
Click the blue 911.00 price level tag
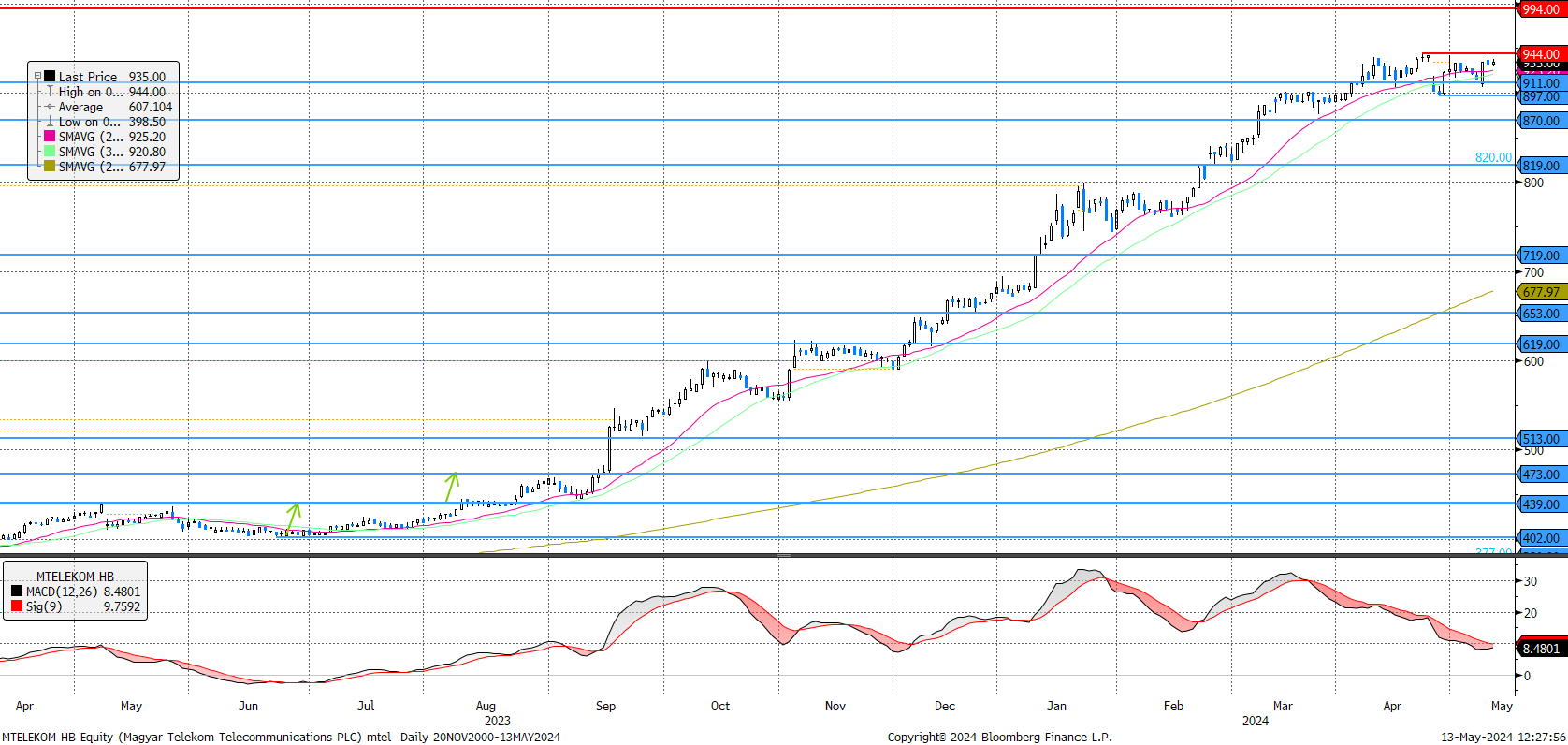(1541, 83)
